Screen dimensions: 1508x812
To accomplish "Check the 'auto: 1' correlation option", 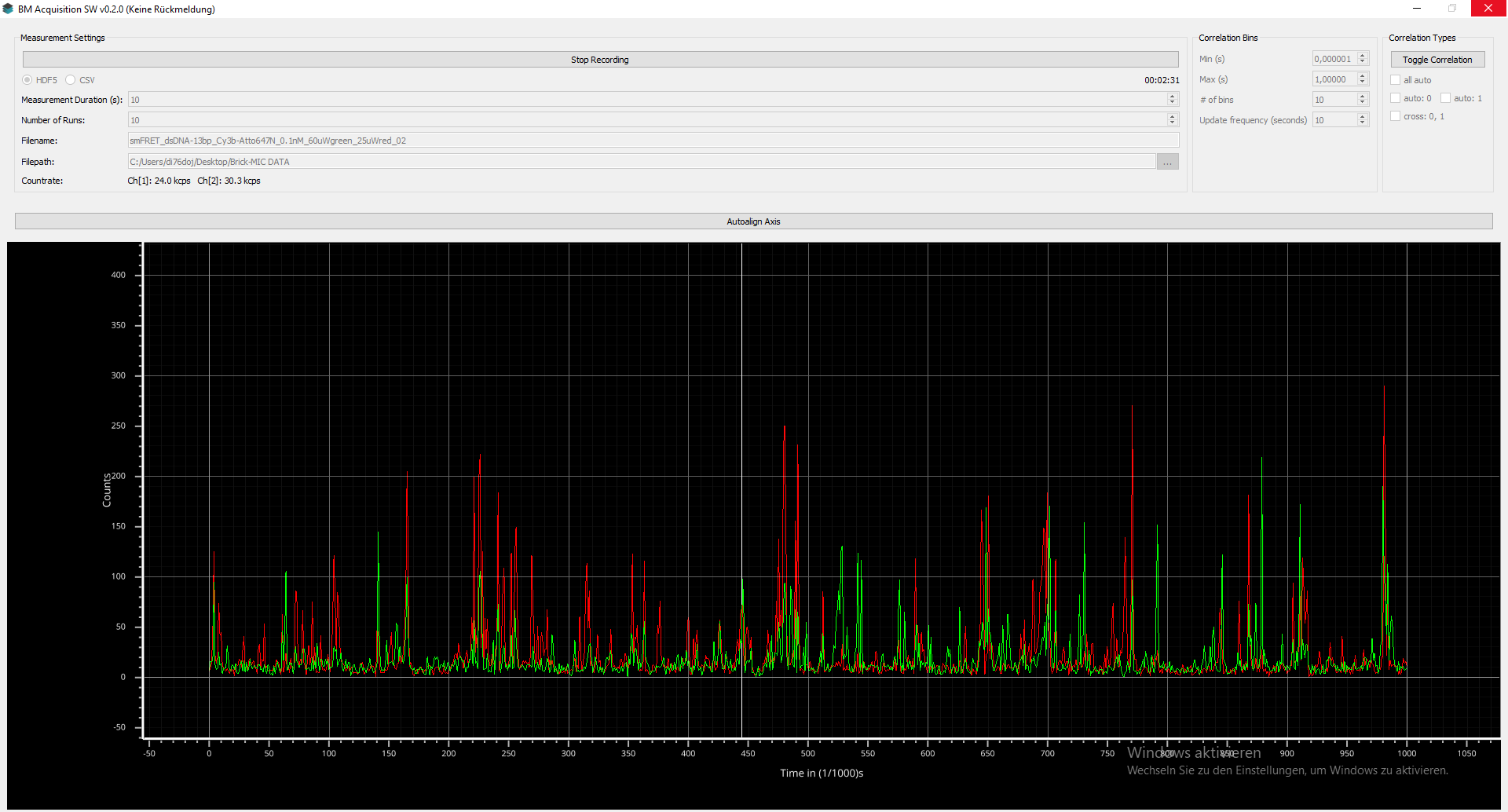I will click(1445, 98).
